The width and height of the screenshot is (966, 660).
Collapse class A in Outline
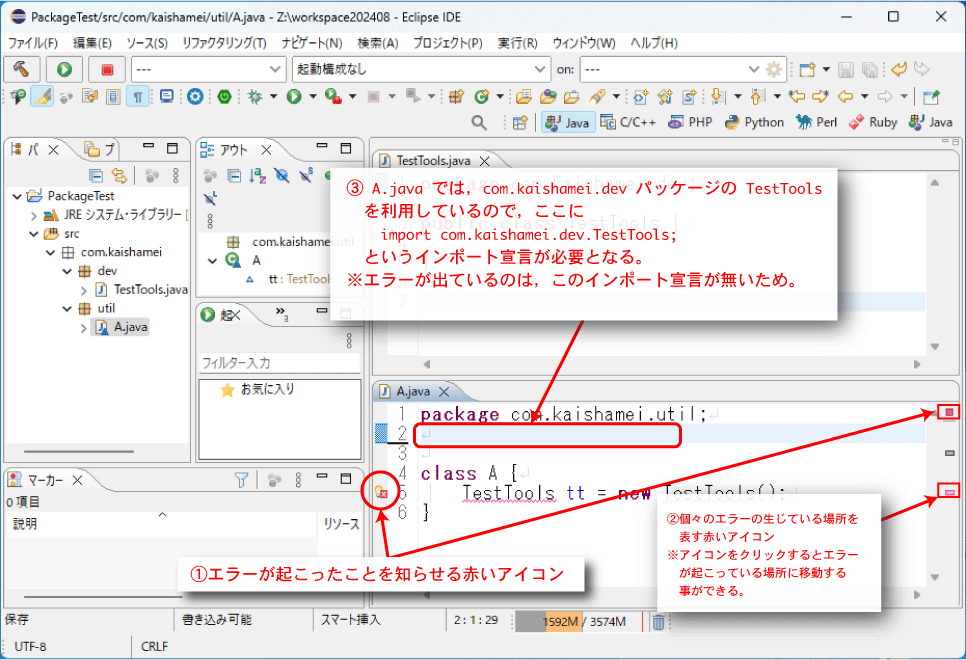click(213, 261)
